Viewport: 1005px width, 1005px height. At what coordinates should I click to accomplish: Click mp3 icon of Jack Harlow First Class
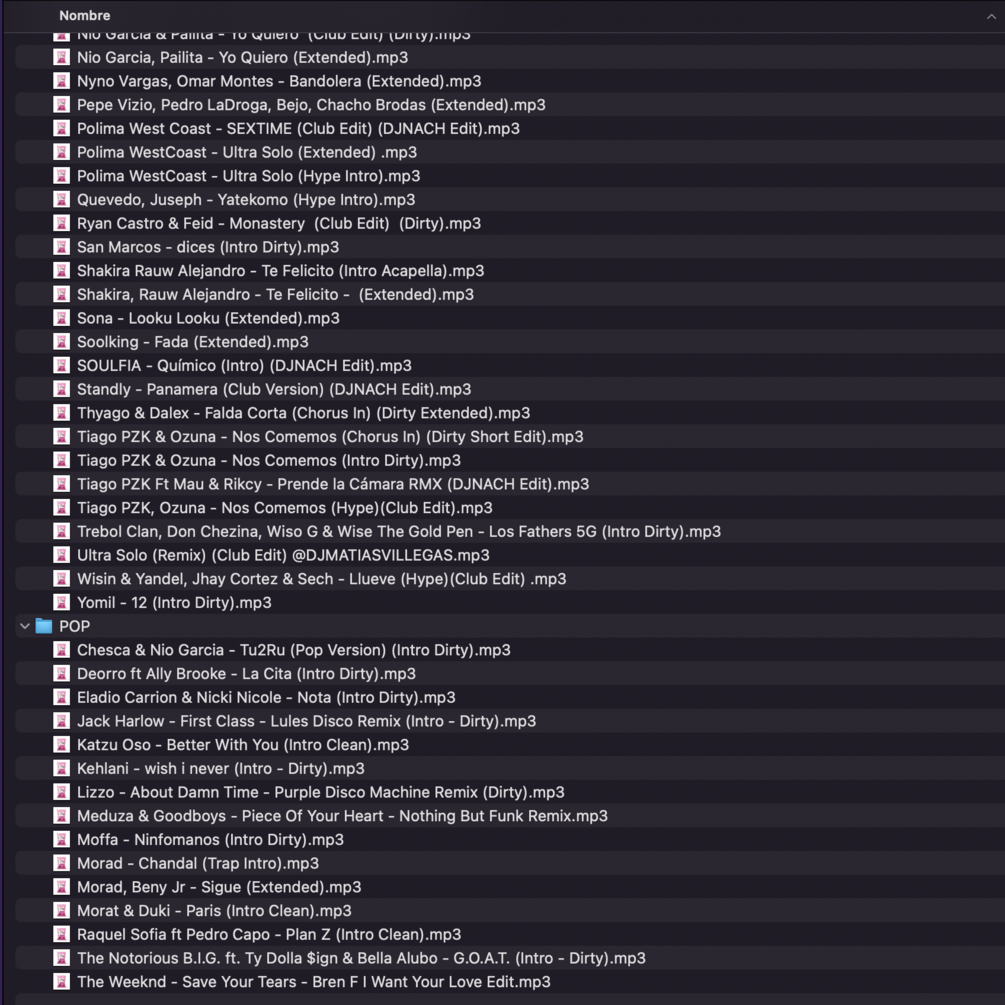62,722
